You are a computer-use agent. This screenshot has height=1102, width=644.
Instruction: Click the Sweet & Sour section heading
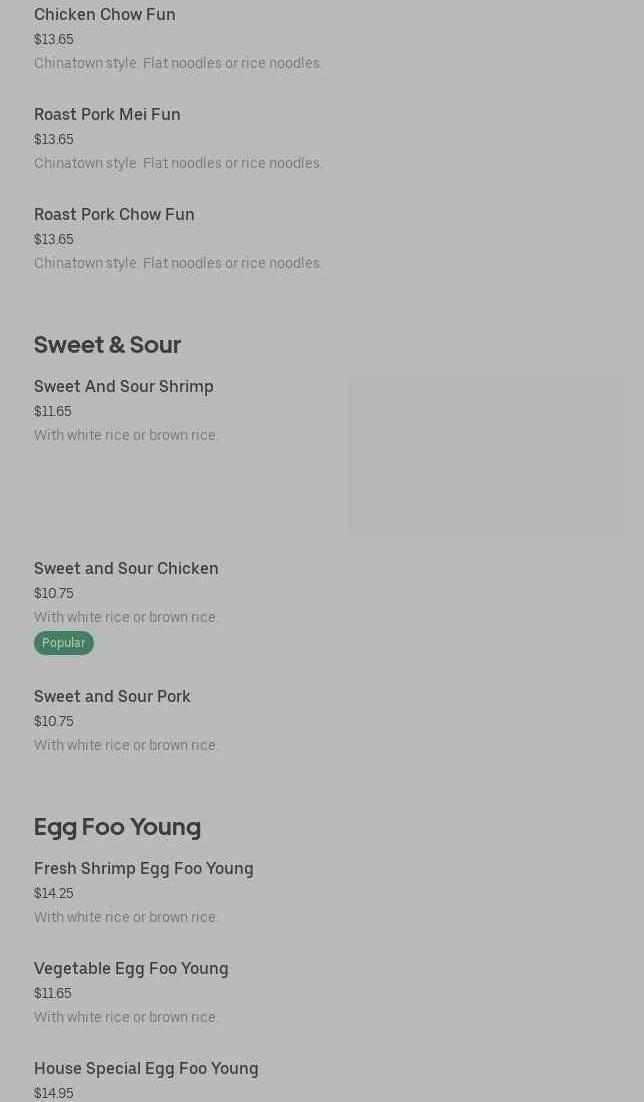coord(108,344)
